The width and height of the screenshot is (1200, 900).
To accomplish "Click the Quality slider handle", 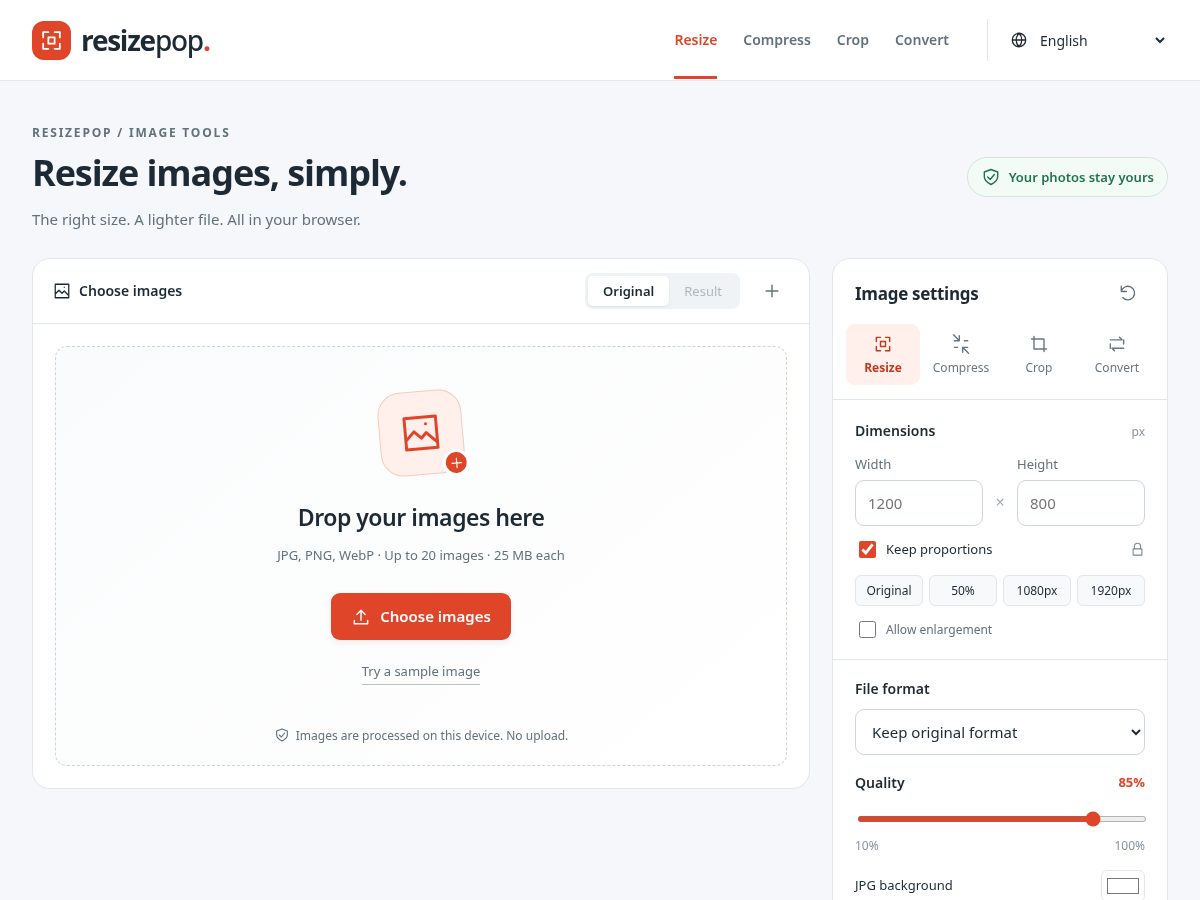I will point(1093,819).
